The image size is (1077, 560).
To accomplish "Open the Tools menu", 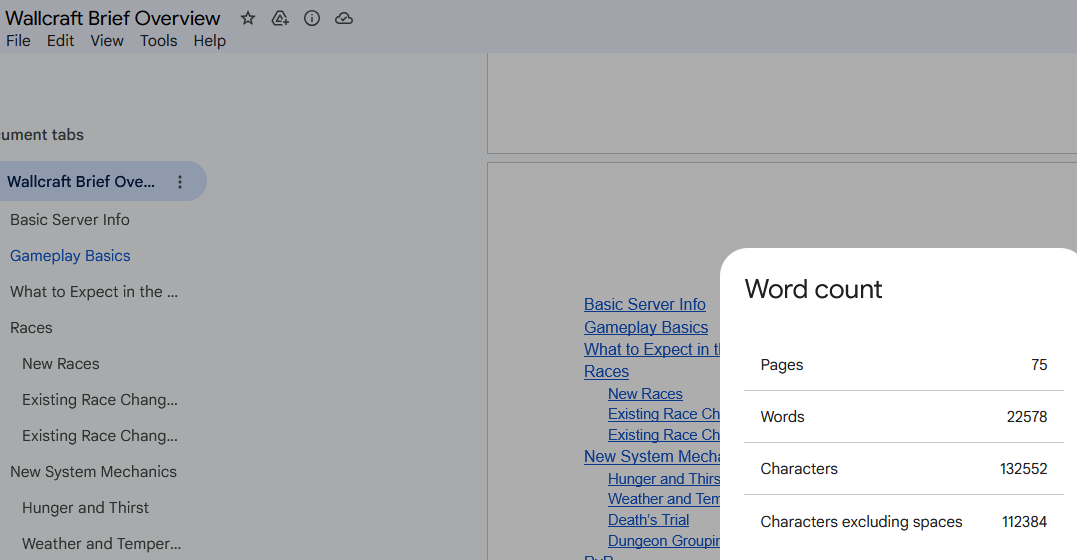I will coord(159,41).
